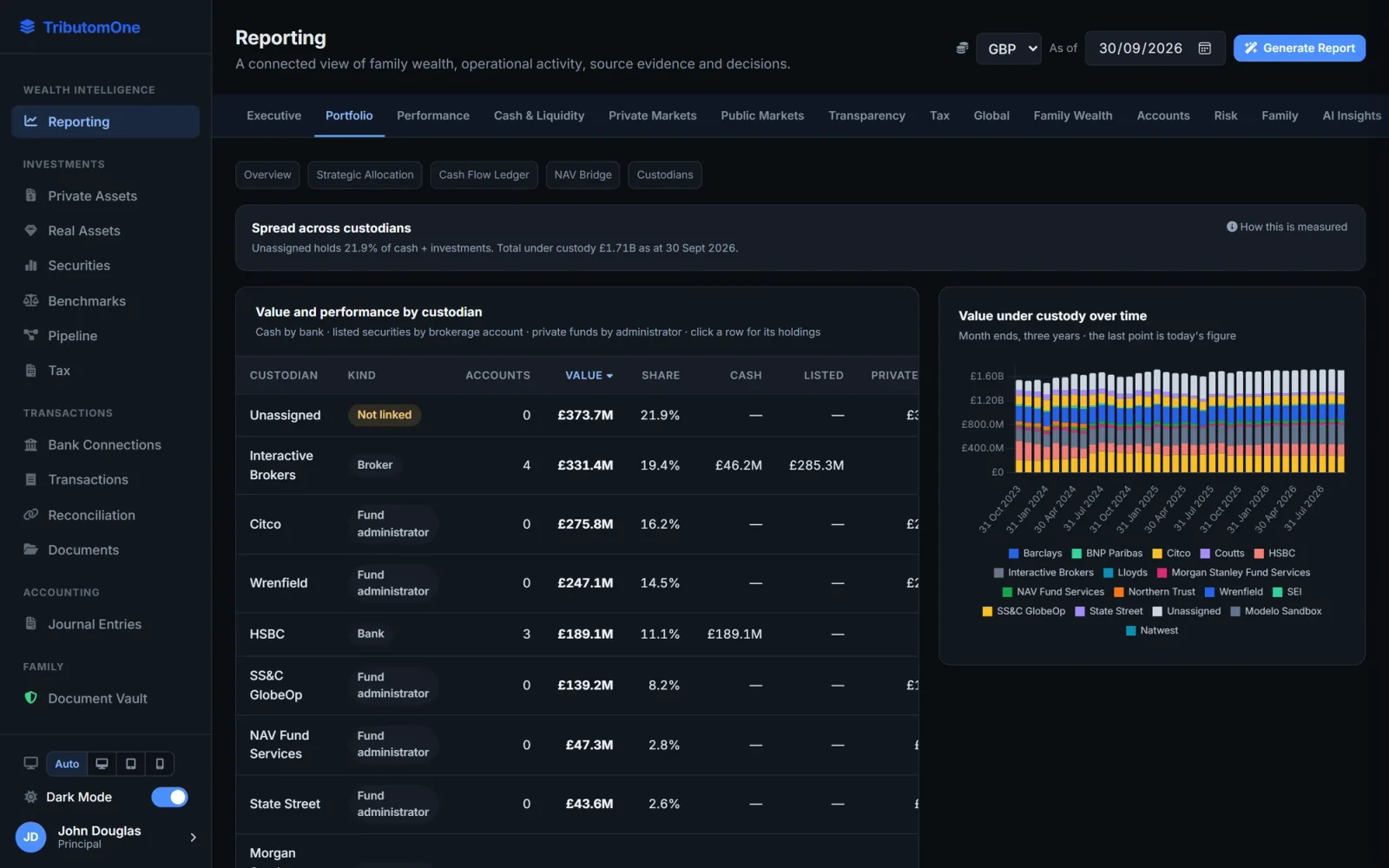Select the tablet viewport option

pos(131,764)
